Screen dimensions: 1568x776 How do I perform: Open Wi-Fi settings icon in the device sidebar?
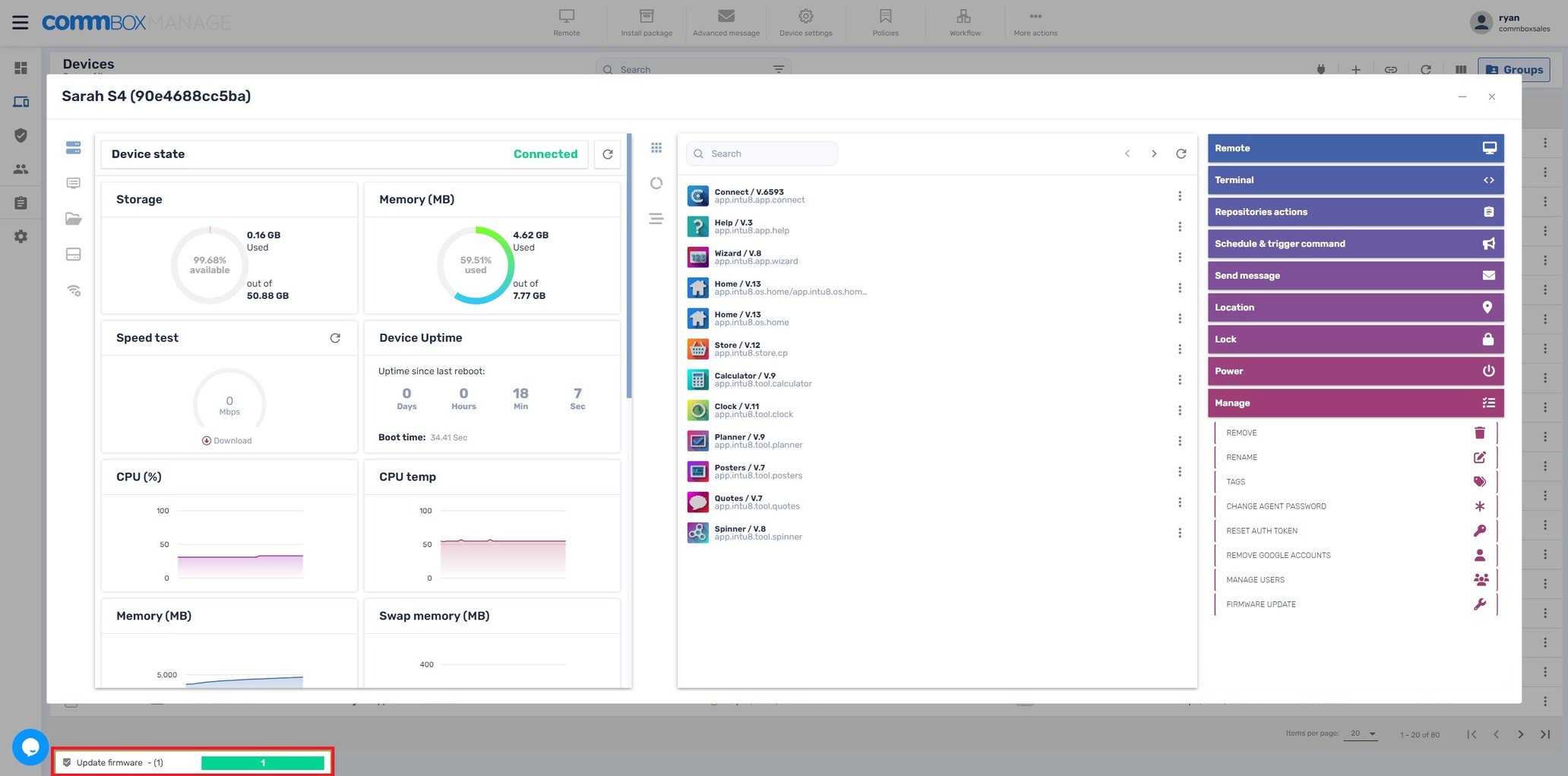coord(73,290)
